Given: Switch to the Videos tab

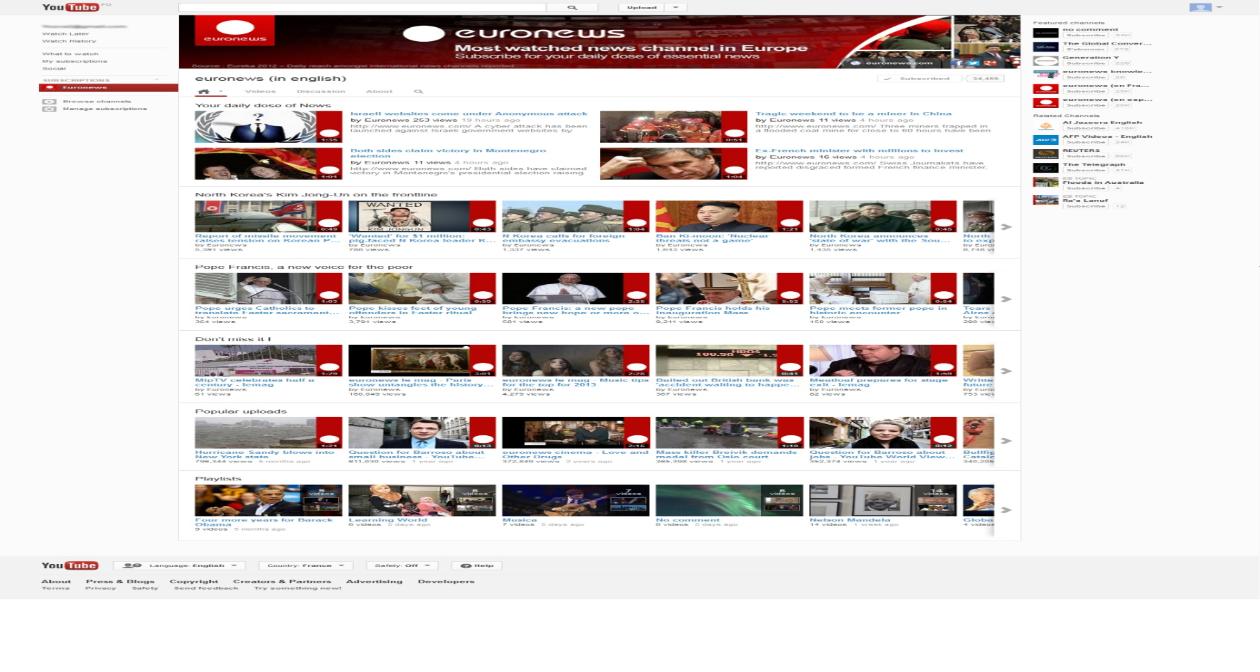Looking at the screenshot, I should click(260, 91).
